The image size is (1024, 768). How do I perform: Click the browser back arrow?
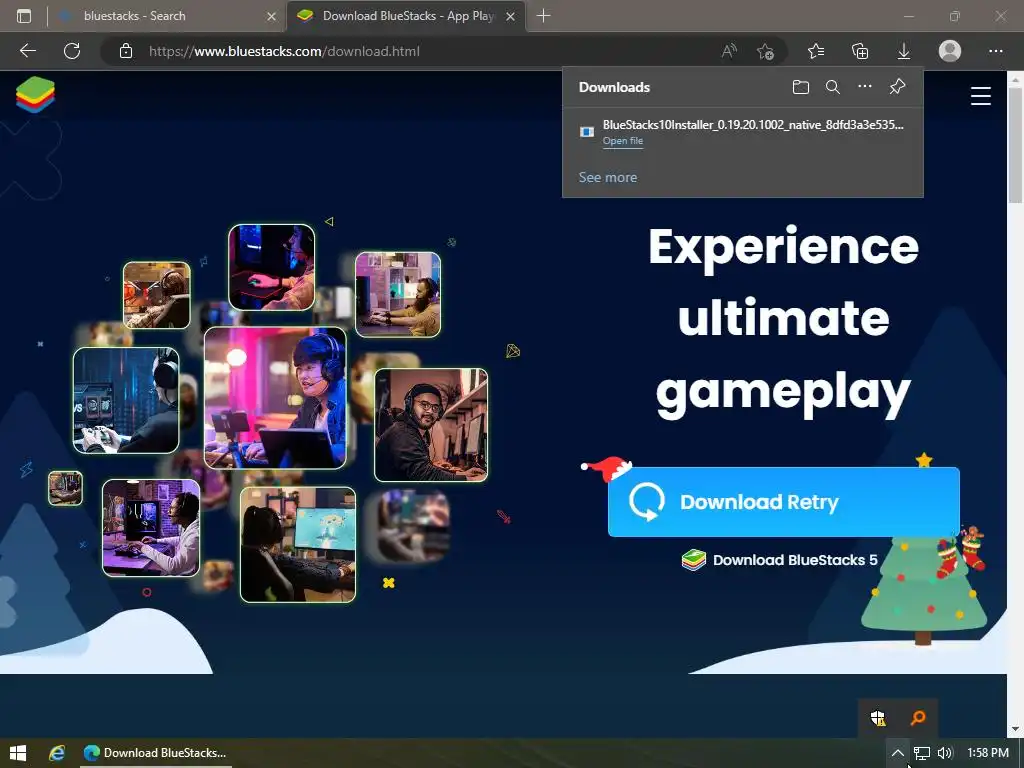[x=27, y=51]
